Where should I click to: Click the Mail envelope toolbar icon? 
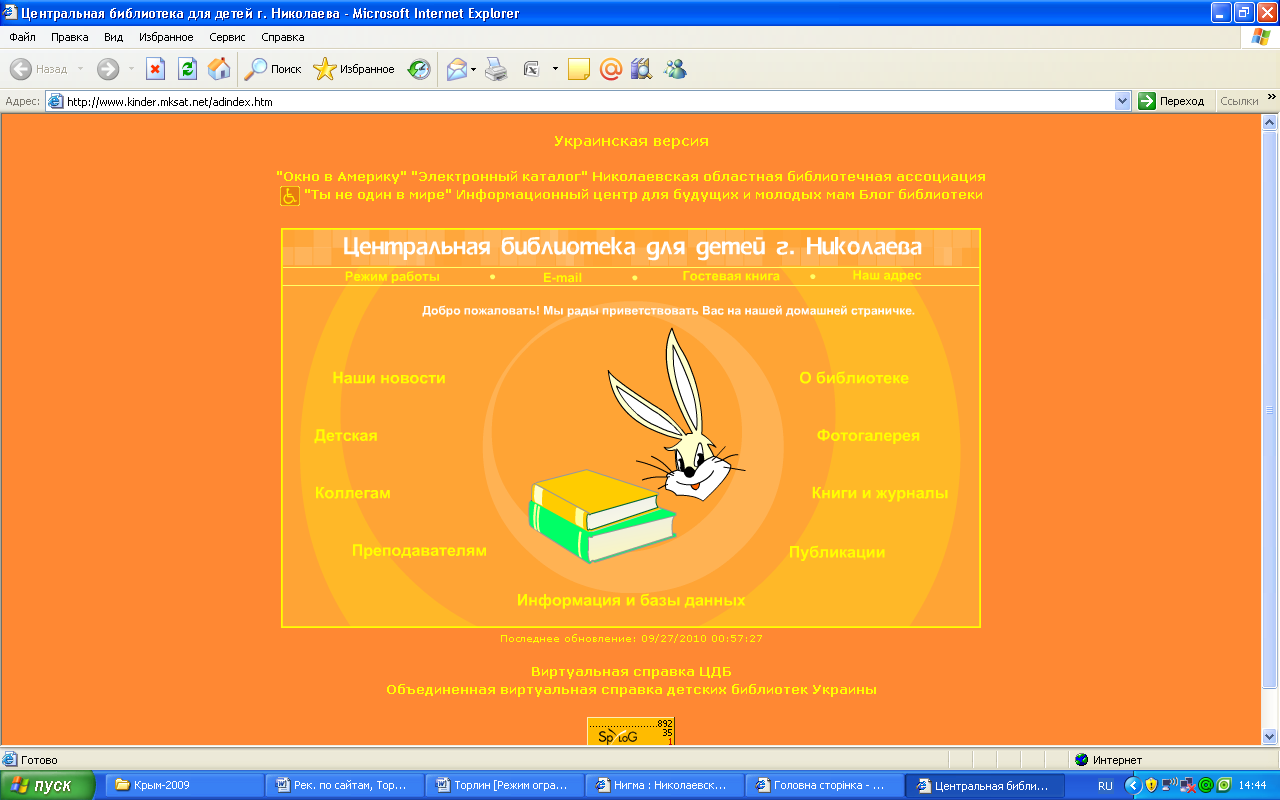(457, 69)
